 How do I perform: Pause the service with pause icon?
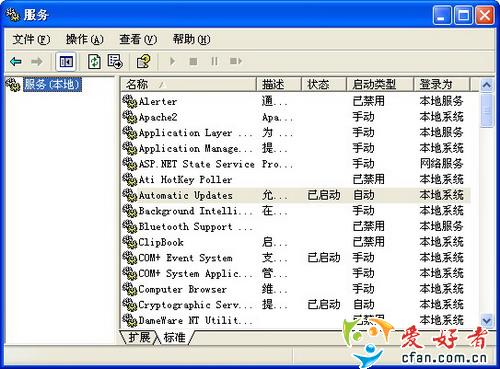coord(214,61)
